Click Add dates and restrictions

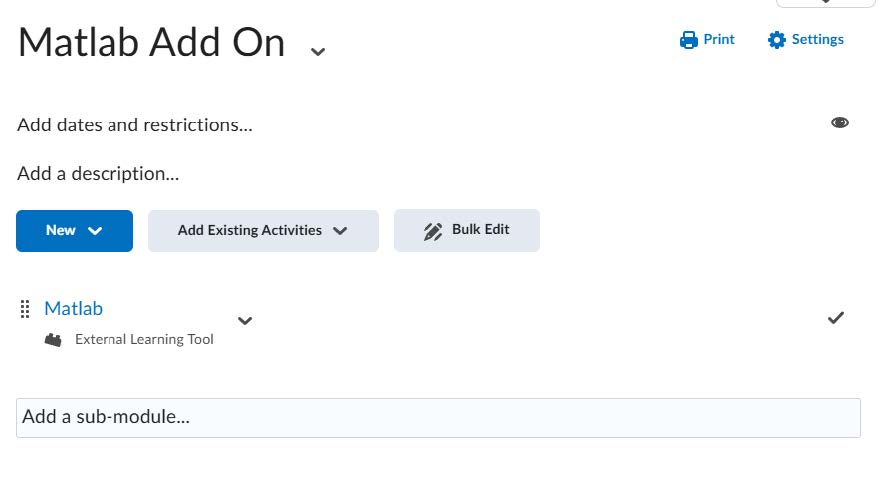[x=135, y=125]
